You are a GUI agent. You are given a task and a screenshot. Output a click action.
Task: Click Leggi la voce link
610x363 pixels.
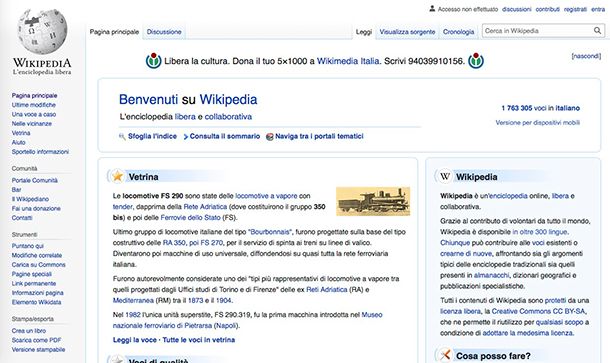[135, 340]
